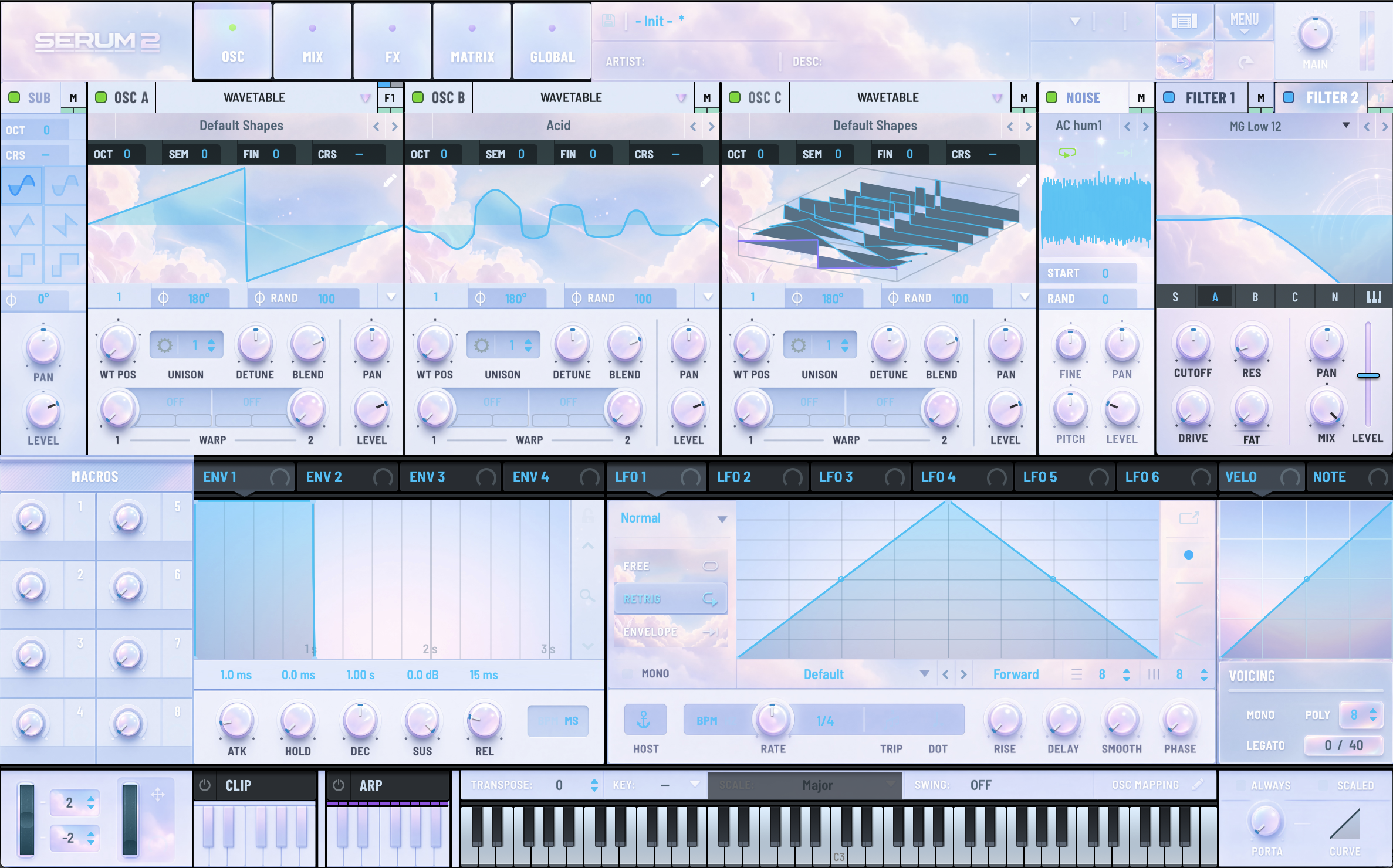Enable the FILTER 2 switch
The image size is (1393, 868).
[x=1289, y=97]
